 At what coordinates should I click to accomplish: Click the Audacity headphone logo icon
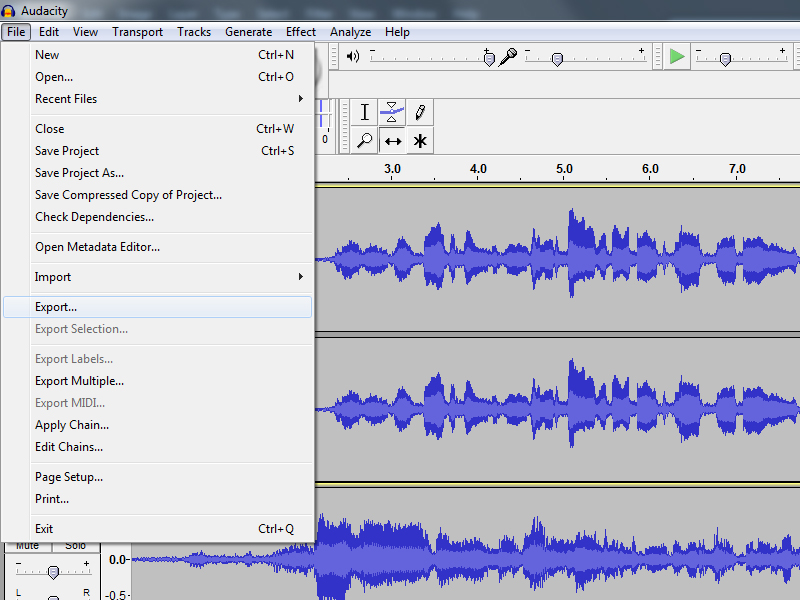click(x=8, y=10)
